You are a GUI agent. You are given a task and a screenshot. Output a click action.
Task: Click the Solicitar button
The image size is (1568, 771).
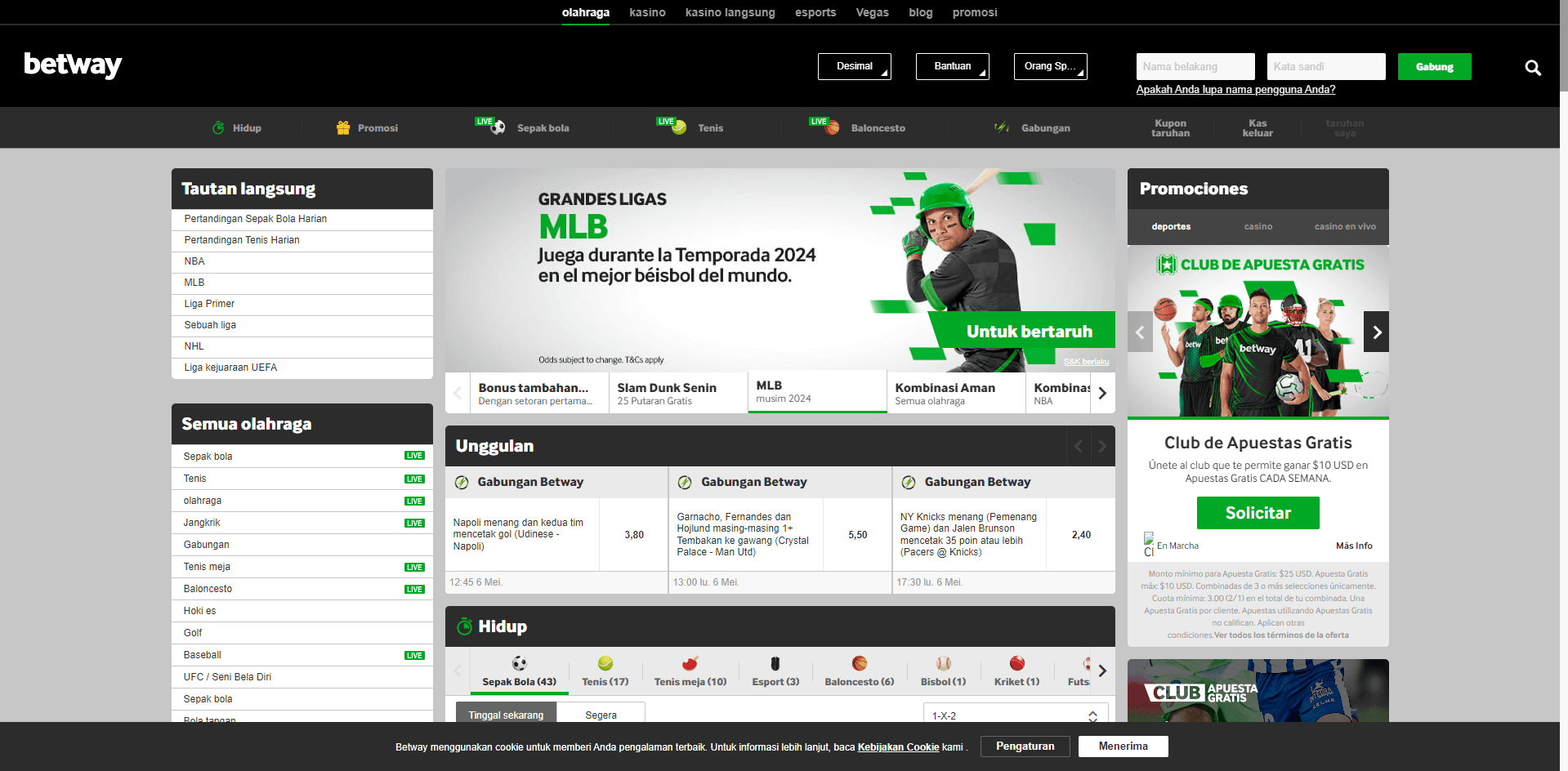1258,513
